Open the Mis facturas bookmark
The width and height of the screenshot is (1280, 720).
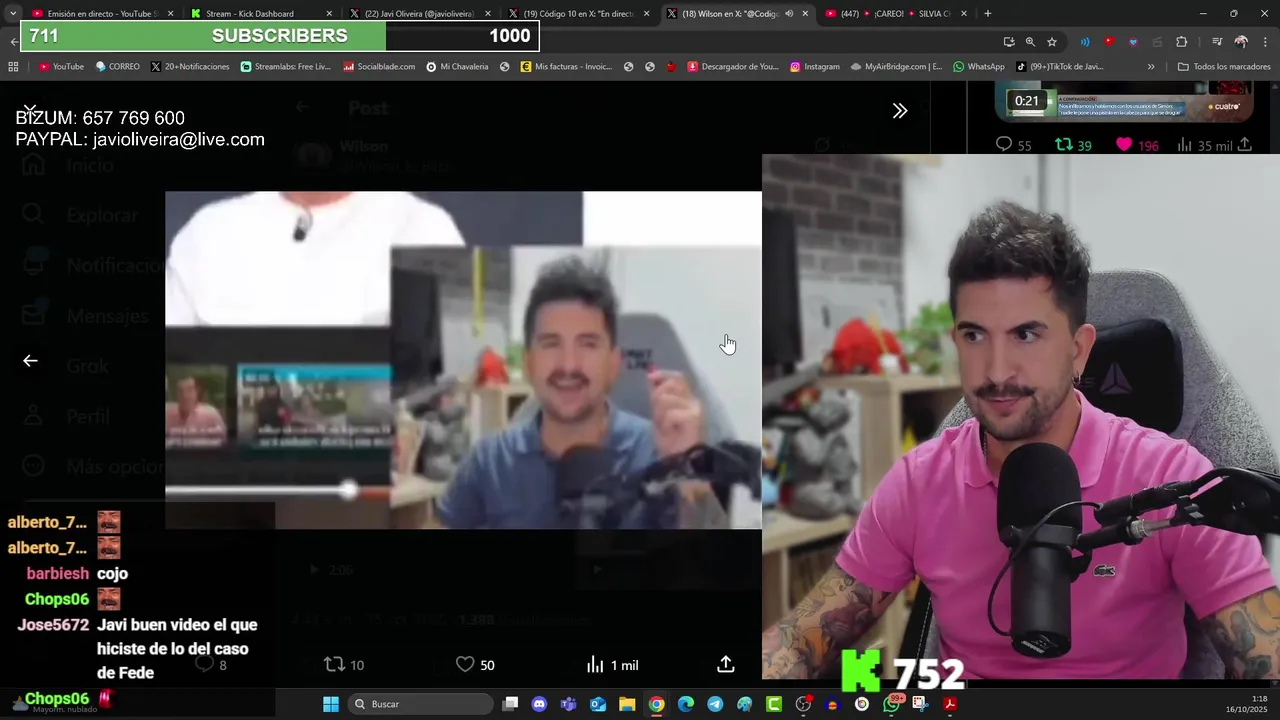tap(566, 67)
